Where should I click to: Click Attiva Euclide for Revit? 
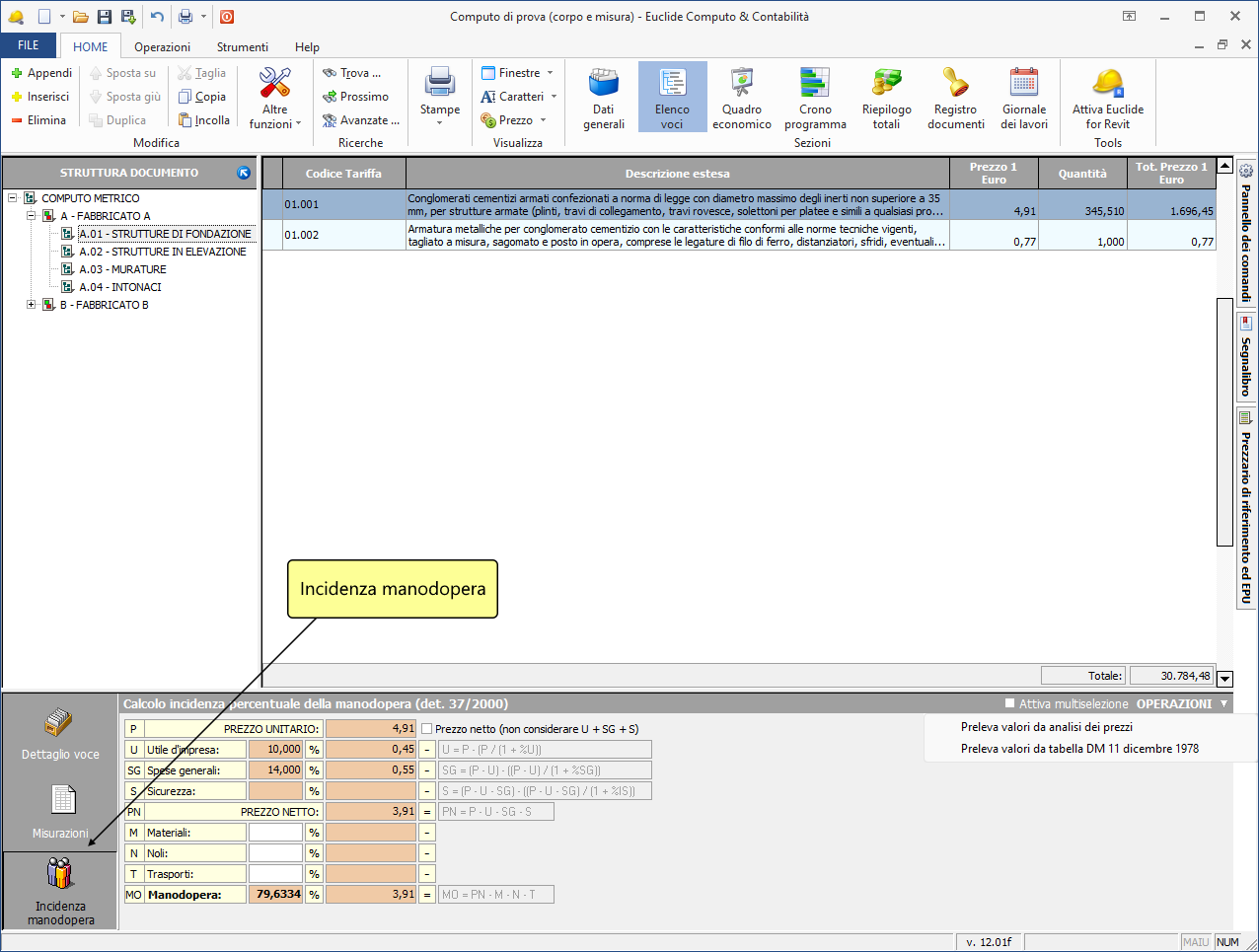[1107, 98]
